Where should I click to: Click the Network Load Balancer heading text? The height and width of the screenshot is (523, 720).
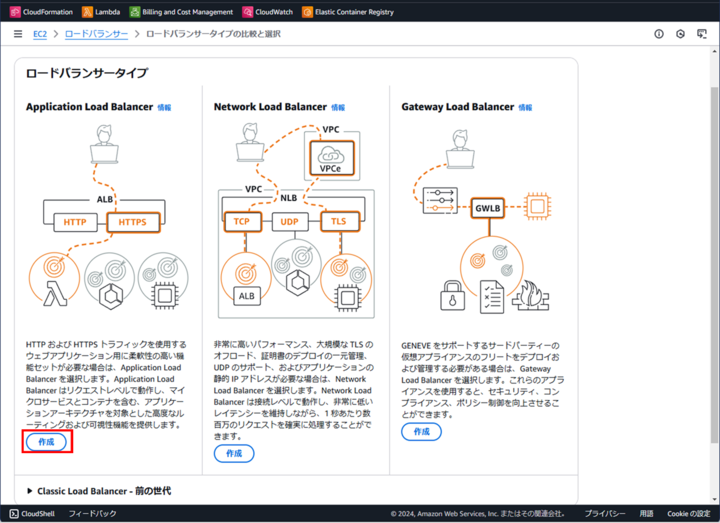tap(270, 107)
